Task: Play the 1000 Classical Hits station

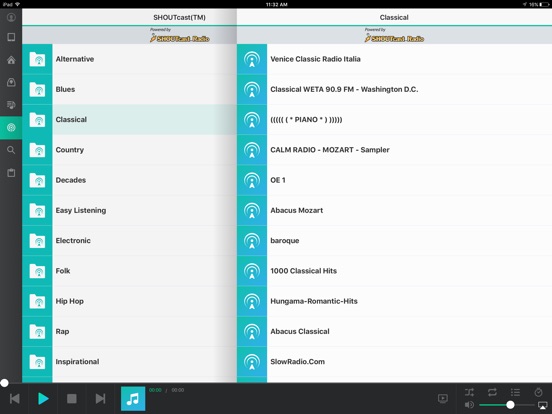Action: pyautogui.click(x=394, y=271)
